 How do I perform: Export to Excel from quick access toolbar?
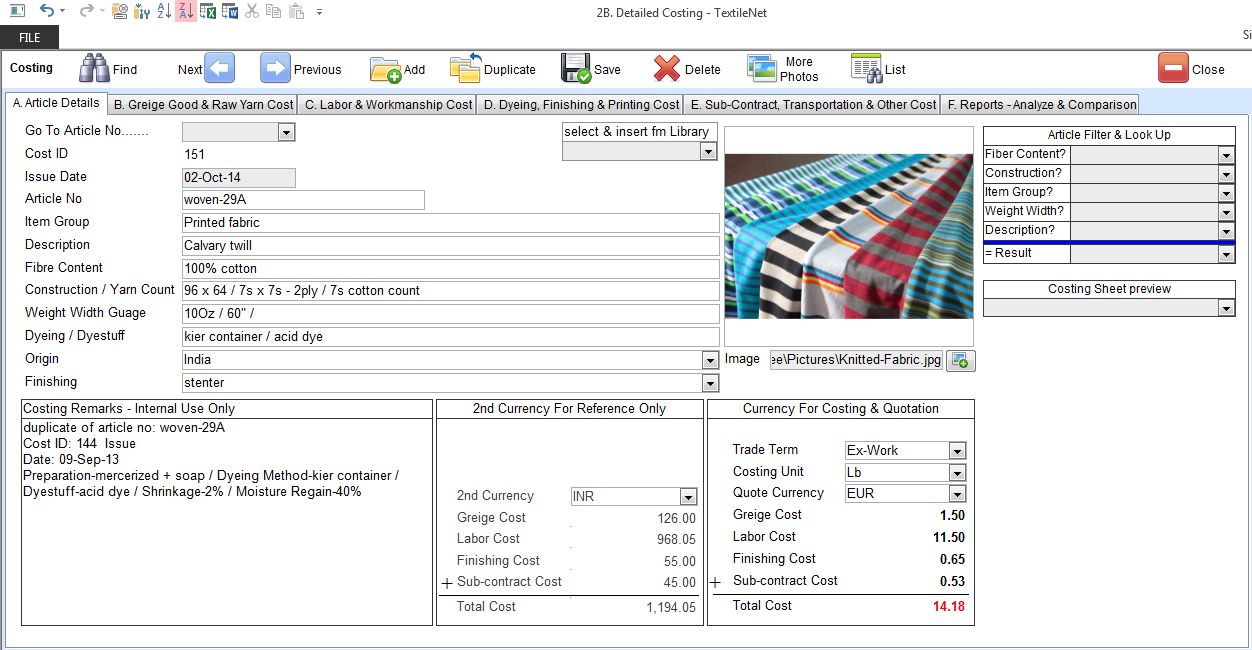click(x=208, y=12)
